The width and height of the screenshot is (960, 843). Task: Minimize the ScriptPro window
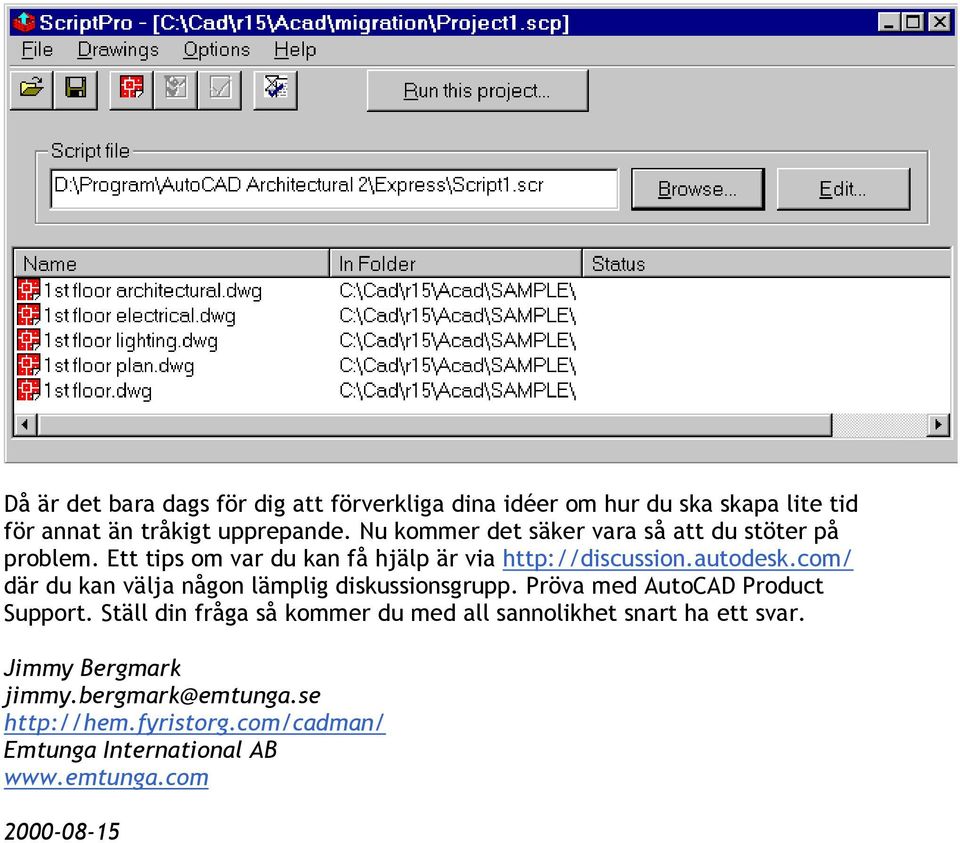888,22
